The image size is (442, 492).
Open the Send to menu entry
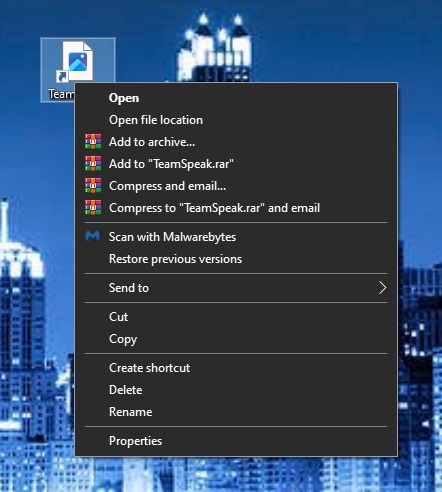[236, 288]
